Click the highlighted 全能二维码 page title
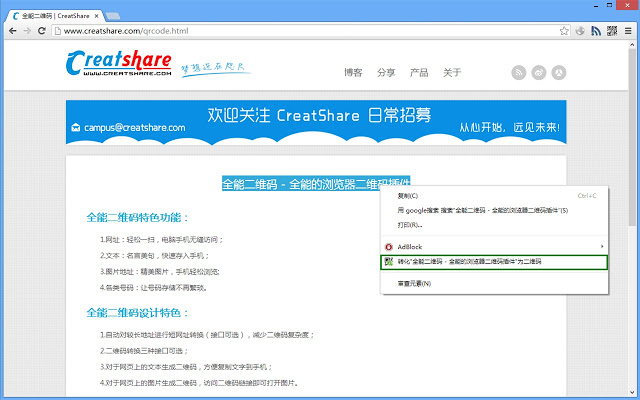Viewport: 640px width, 400px height. 316,184
